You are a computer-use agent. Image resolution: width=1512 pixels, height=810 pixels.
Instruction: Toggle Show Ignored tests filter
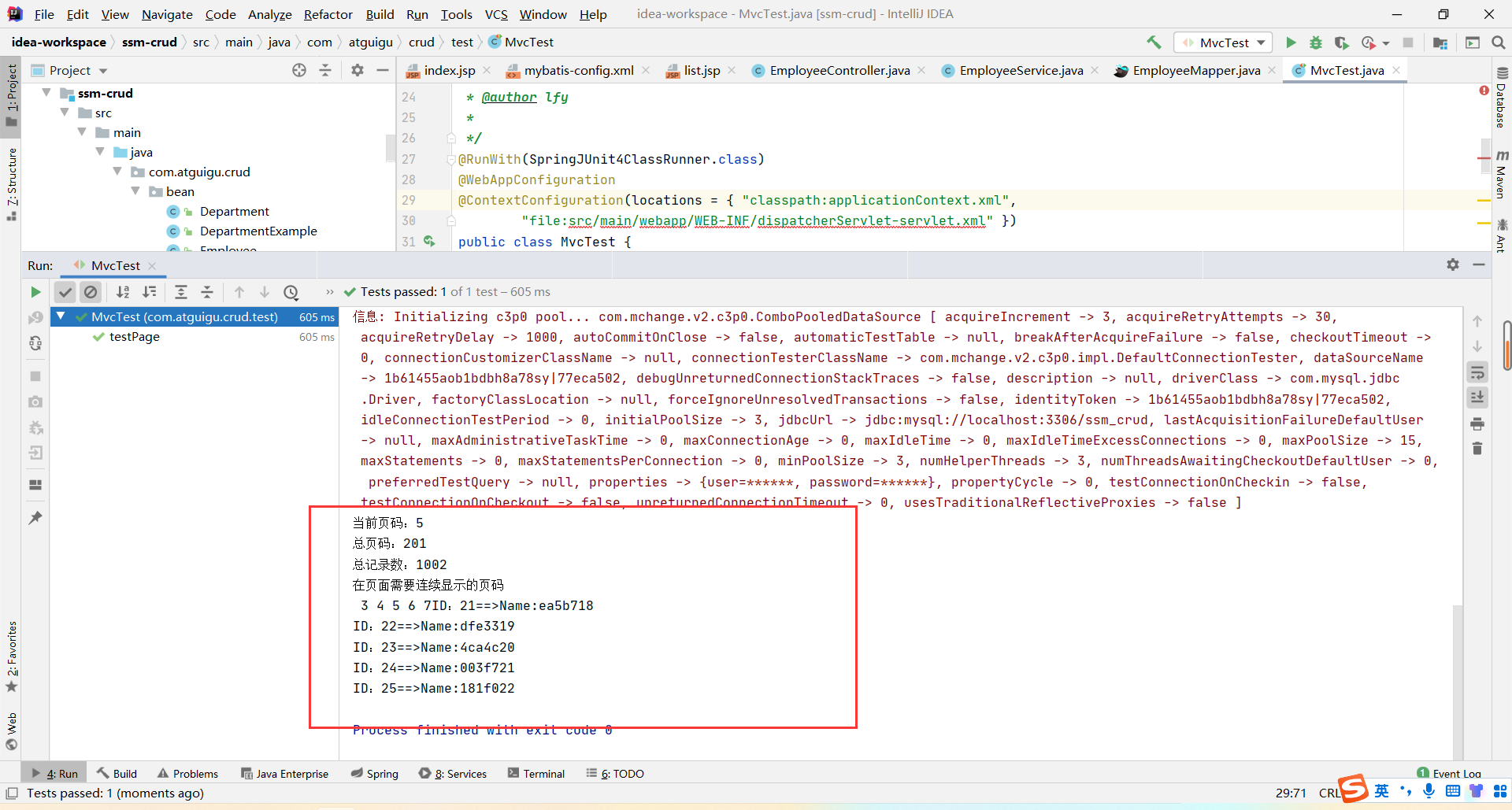[x=91, y=292]
